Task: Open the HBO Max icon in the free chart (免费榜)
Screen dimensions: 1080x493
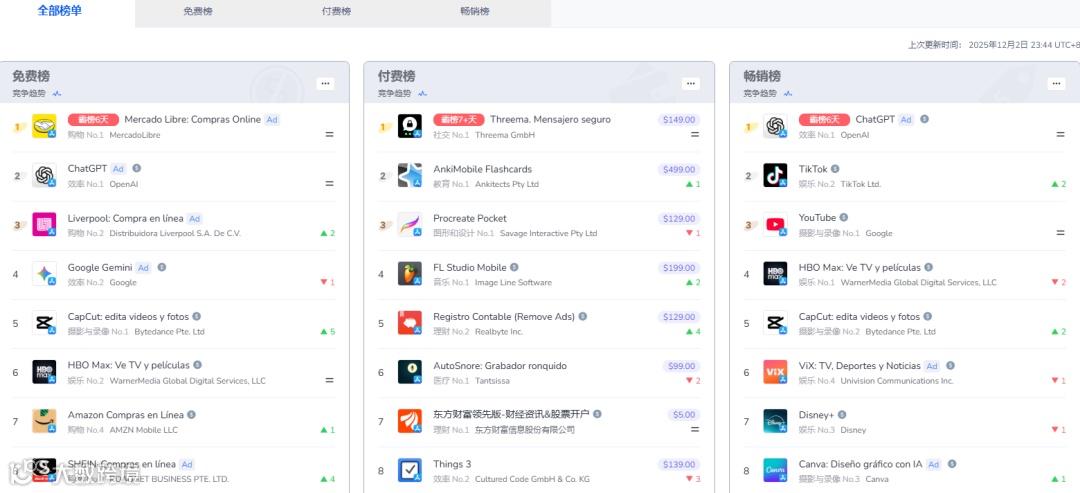Action: click(44, 372)
